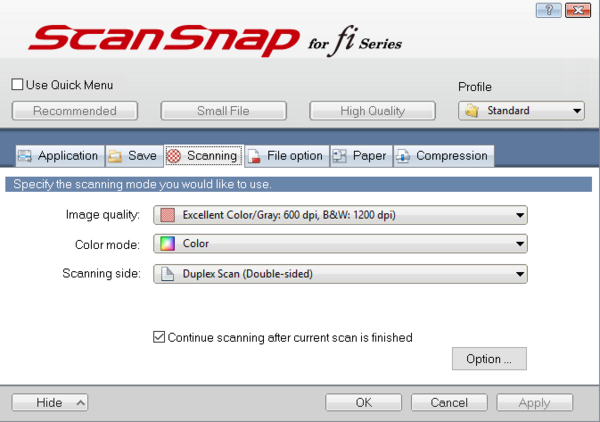The image size is (600, 422).
Task: Click the Application tab icon
Action: pos(25,156)
